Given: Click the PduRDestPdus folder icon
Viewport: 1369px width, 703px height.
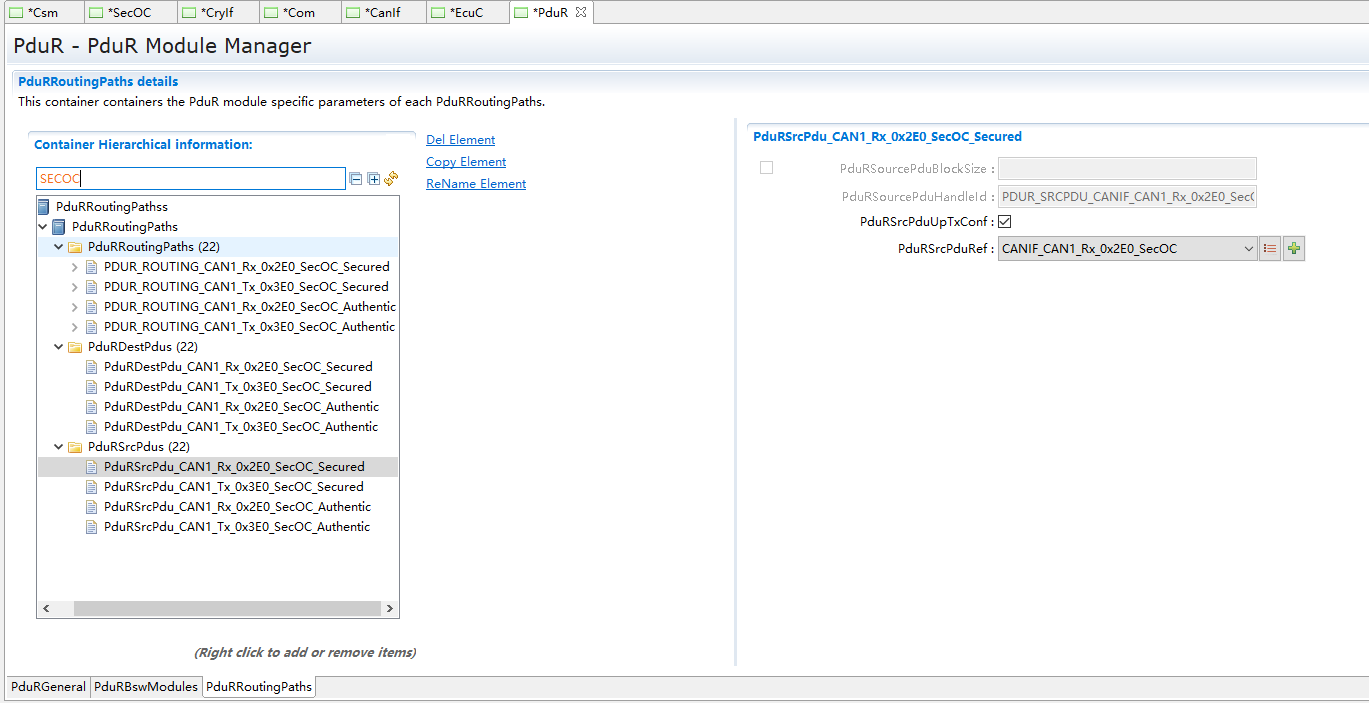Looking at the screenshot, I should coord(75,347).
